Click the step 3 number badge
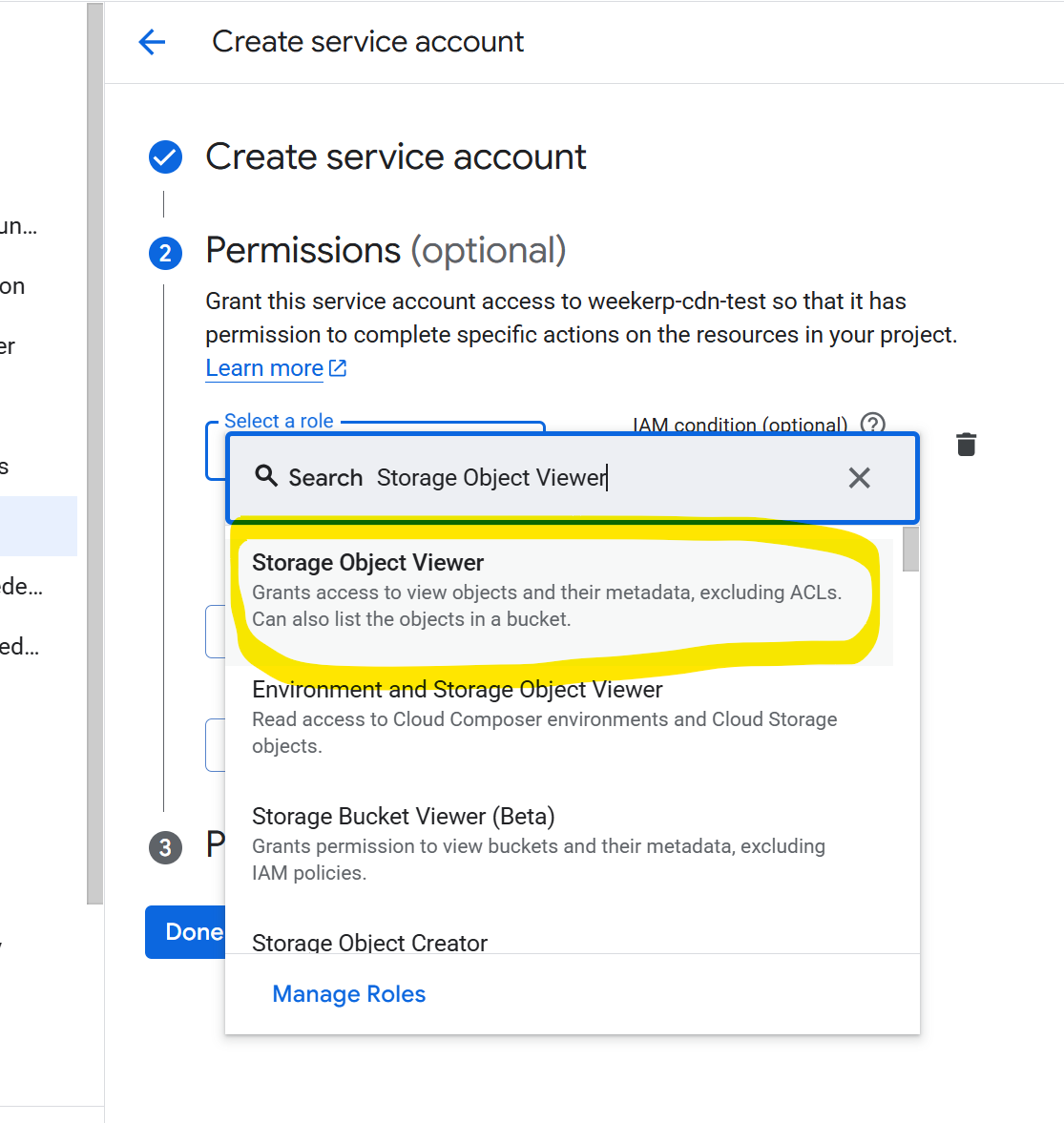 tap(165, 847)
